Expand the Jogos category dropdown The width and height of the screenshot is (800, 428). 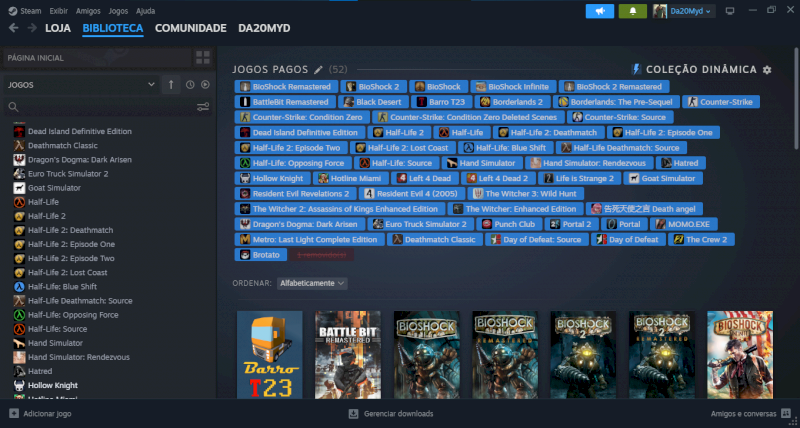pos(152,85)
